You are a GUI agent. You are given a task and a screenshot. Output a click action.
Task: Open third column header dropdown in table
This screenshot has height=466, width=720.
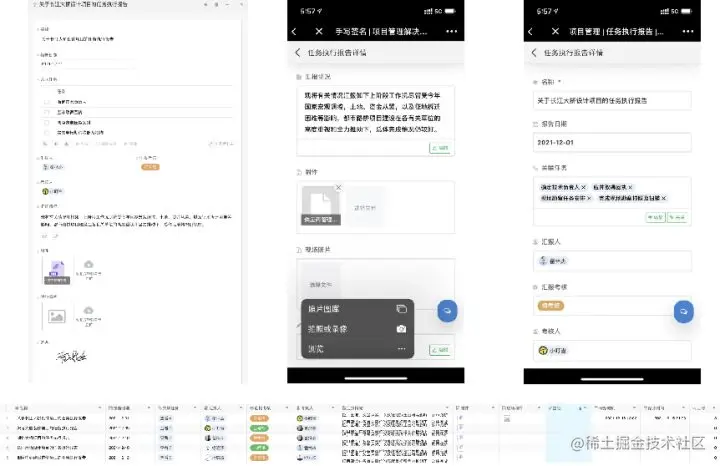coord(195,408)
